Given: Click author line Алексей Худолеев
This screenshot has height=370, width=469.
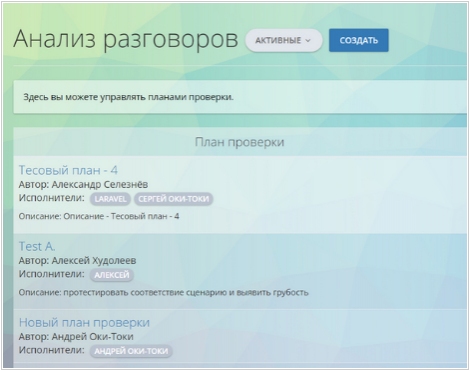Looking at the screenshot, I should point(77,260).
